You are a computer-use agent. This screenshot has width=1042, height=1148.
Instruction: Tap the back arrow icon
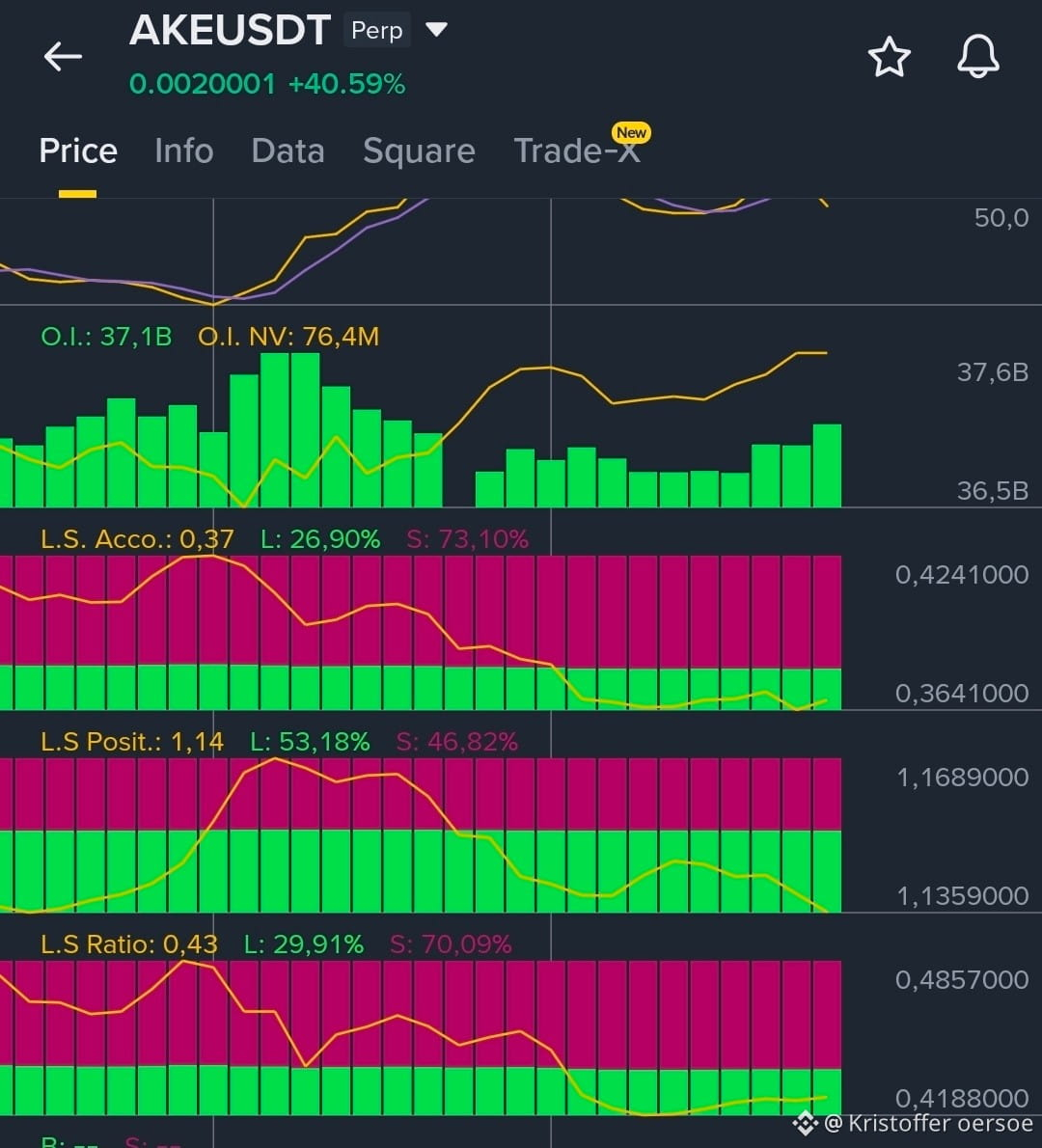pos(63,56)
